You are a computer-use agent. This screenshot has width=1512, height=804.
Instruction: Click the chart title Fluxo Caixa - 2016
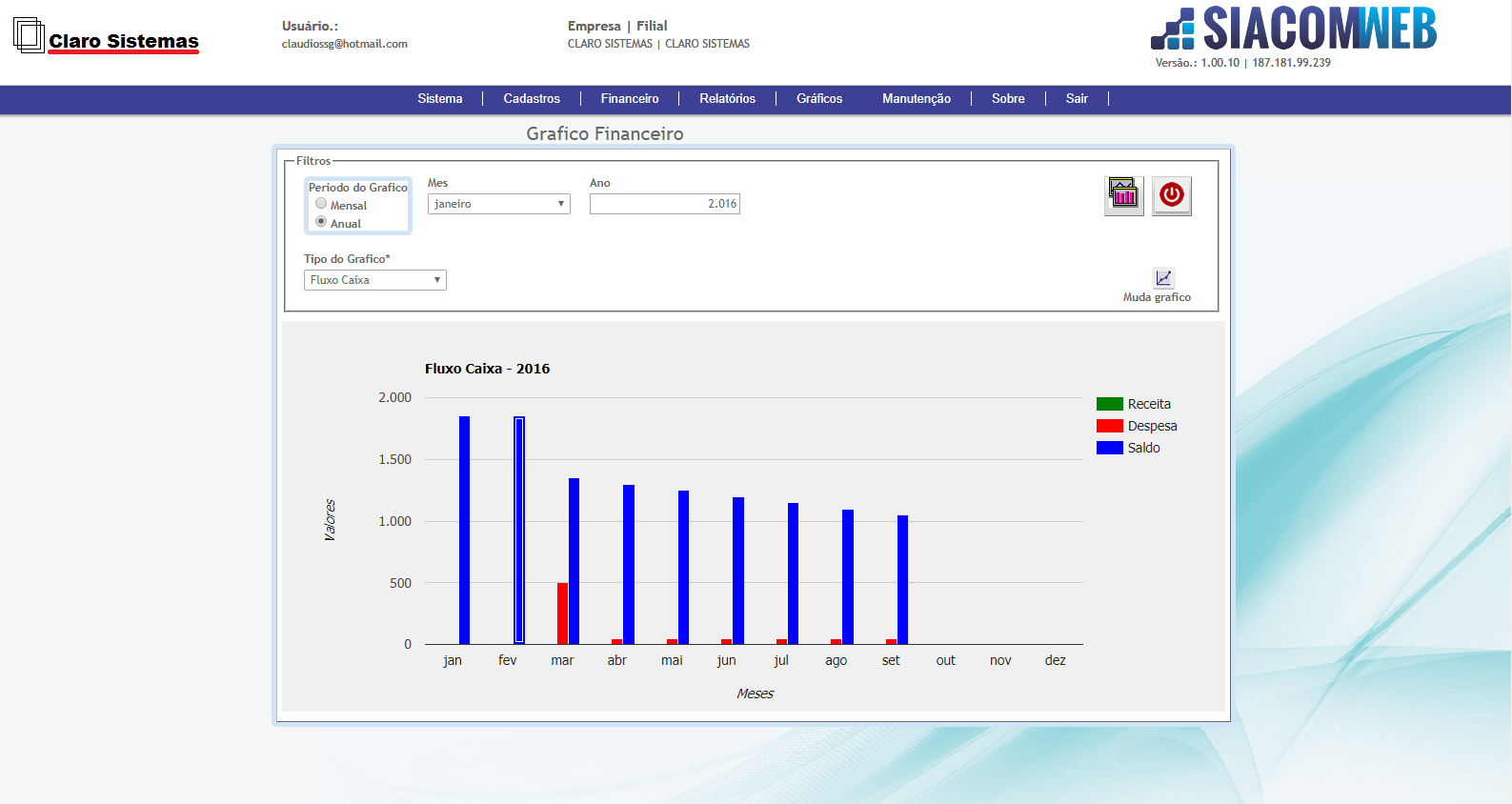(487, 369)
